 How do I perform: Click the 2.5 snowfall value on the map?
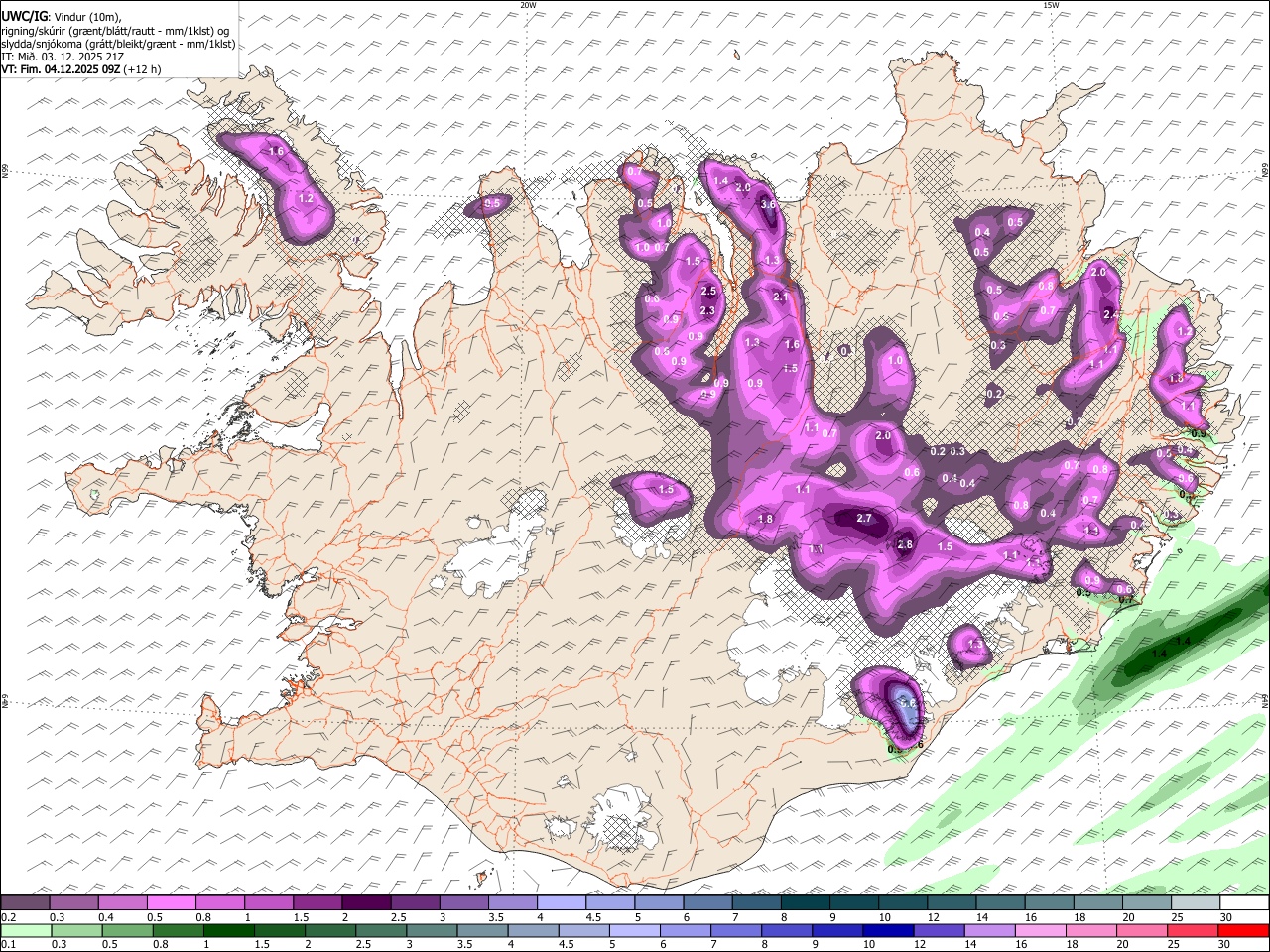point(708,291)
